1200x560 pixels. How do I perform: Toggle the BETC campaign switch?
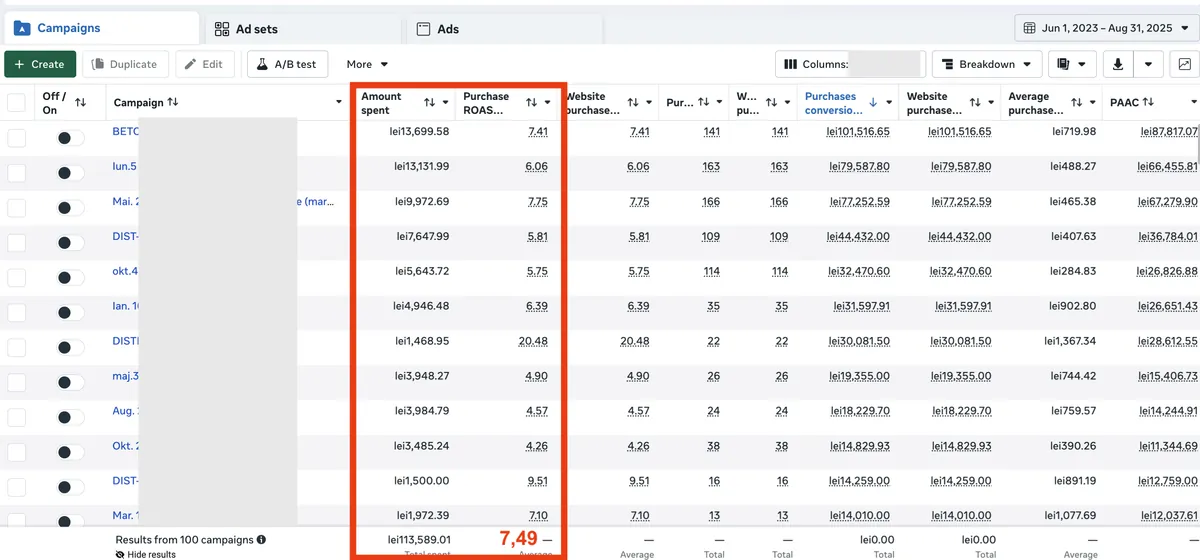pyautogui.click(x=70, y=138)
